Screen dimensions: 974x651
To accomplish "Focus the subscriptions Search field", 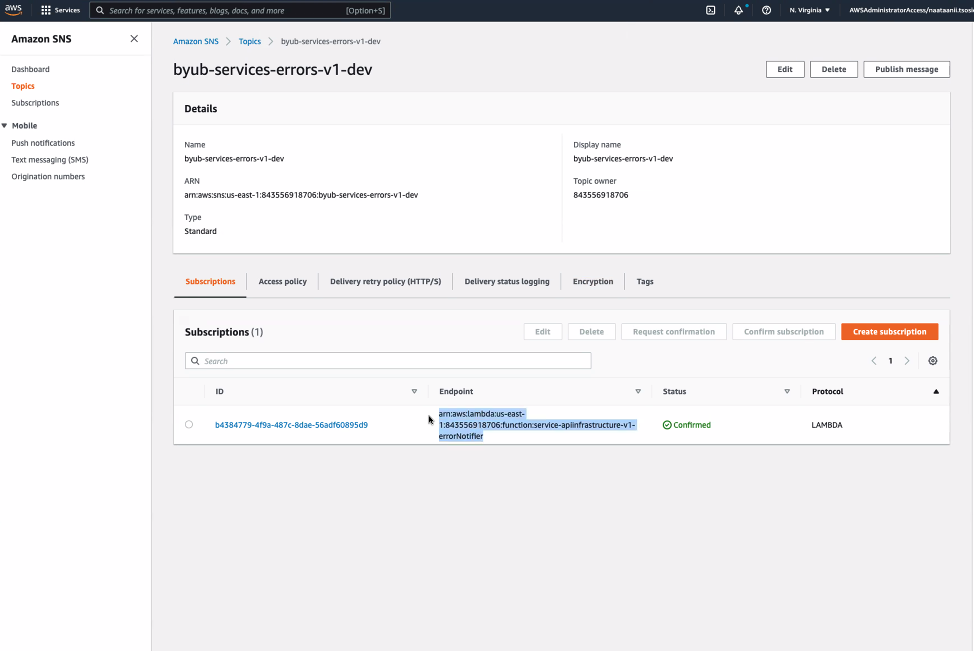I will [388, 361].
